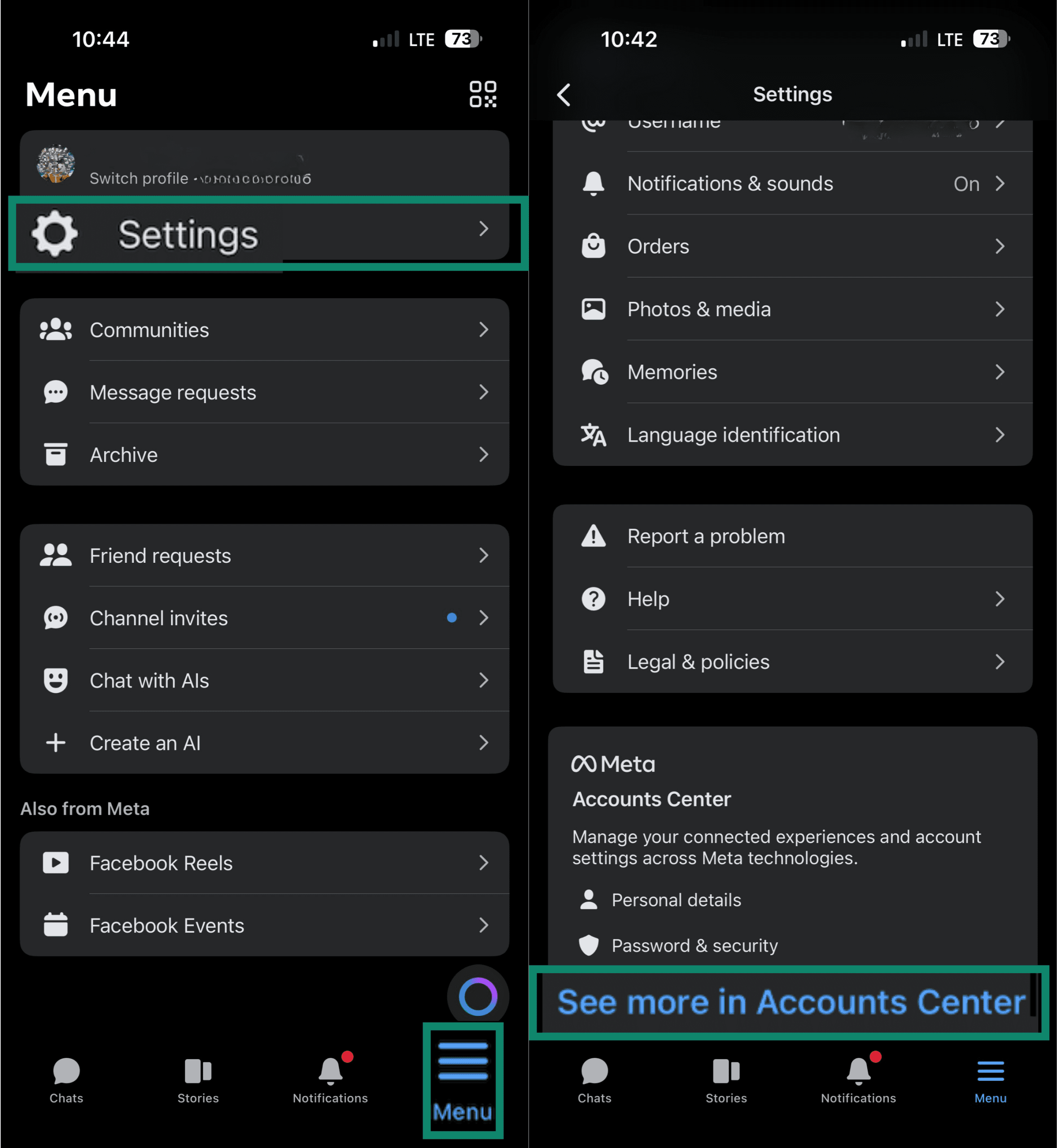Viewport: 1057px width, 1148px height.
Task: Expand the Photos & media chevron
Action: pyautogui.click(x=999, y=309)
